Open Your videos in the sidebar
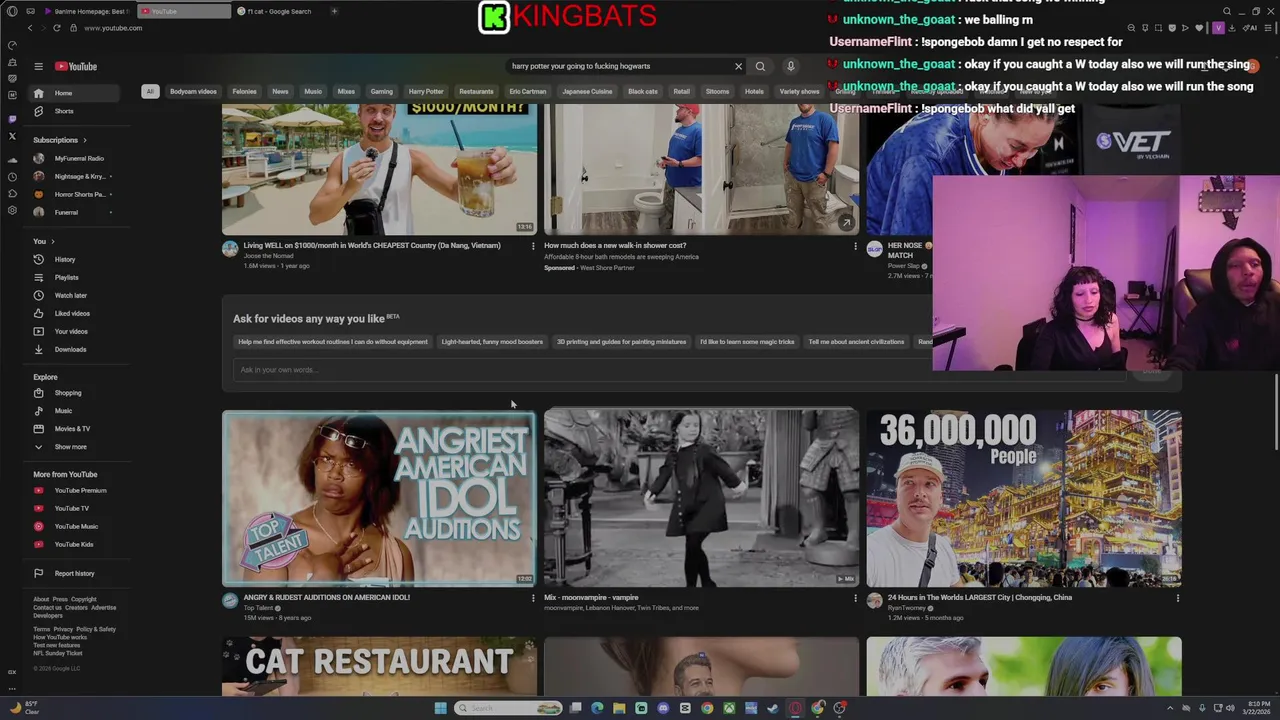1280x720 pixels. tap(76, 331)
